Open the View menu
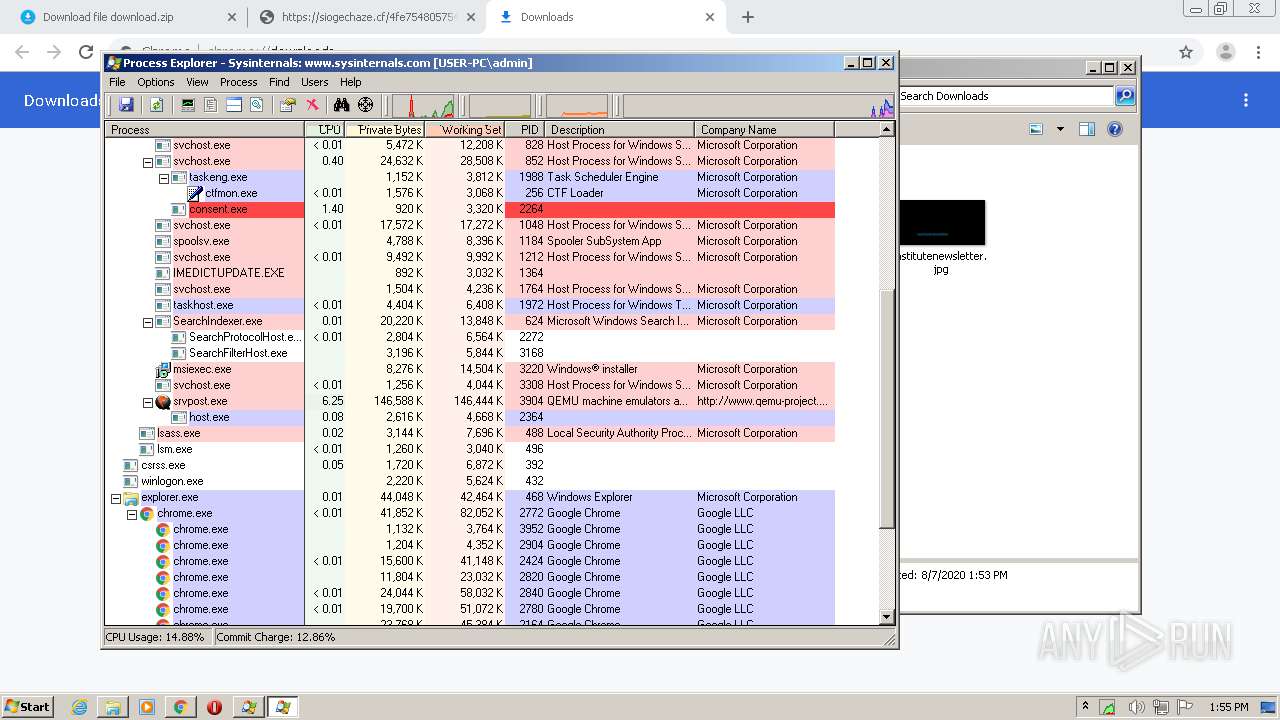 point(197,82)
